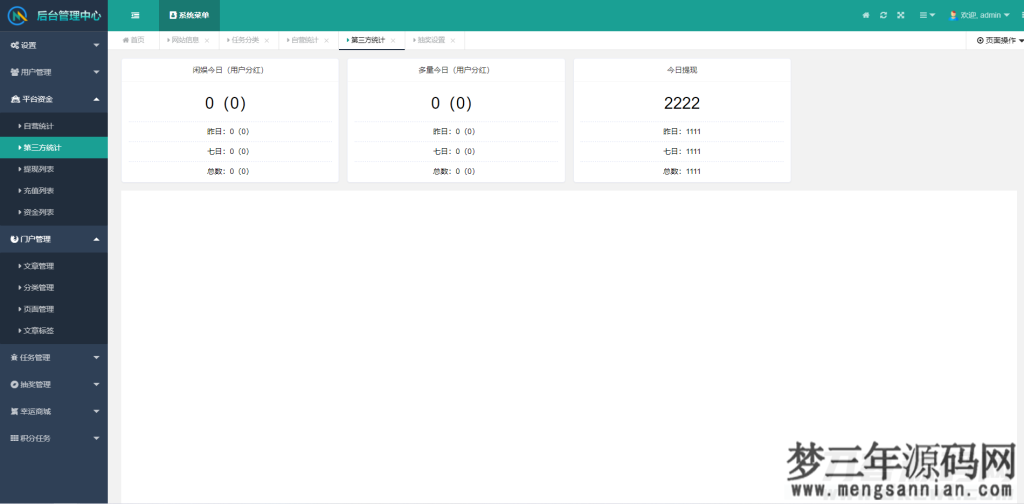Screen dimensions: 1024x504
Task: Open 文章管理 in the sidebar
Action: point(39,266)
